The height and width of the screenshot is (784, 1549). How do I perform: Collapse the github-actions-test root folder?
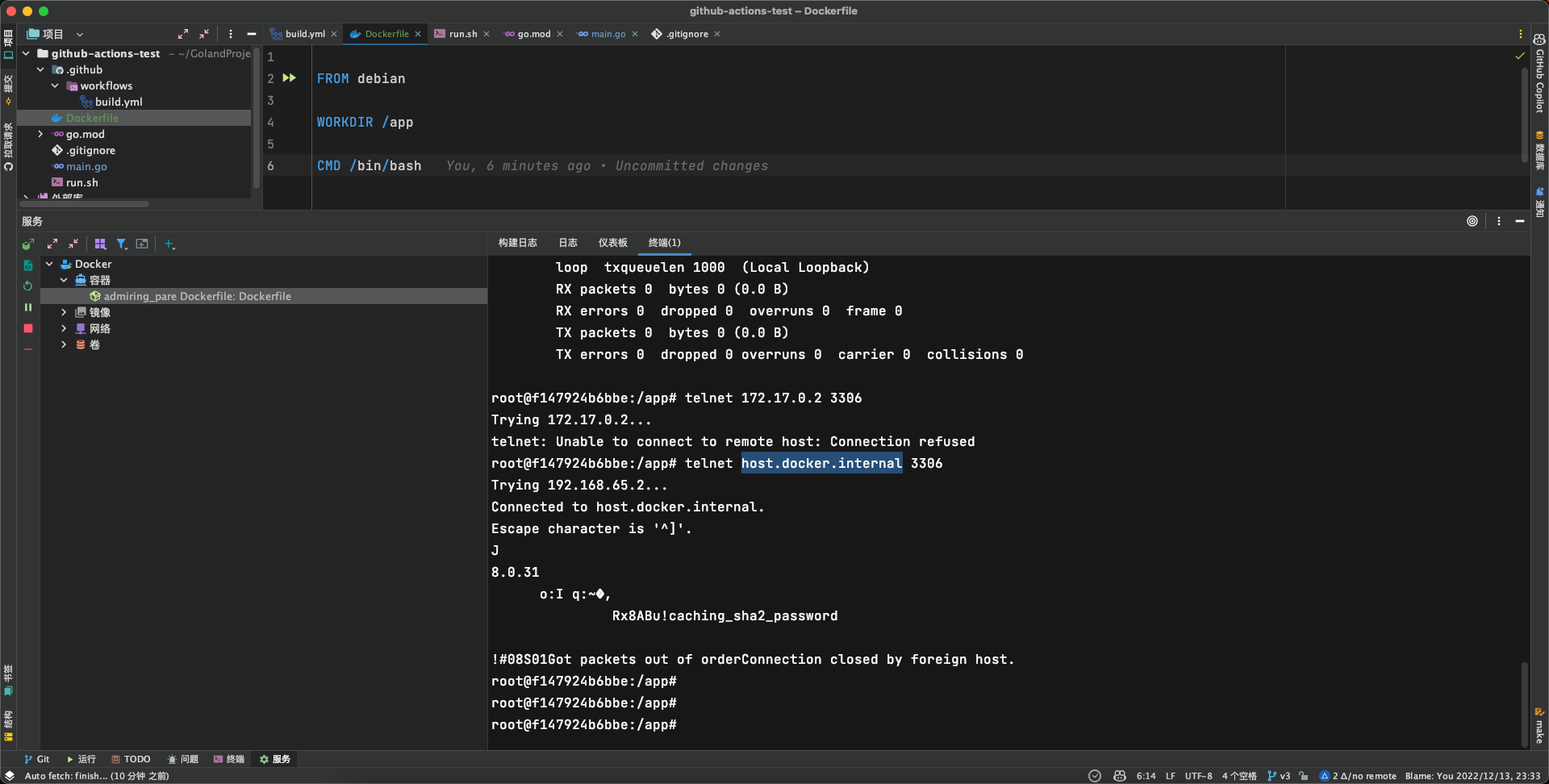[26, 53]
